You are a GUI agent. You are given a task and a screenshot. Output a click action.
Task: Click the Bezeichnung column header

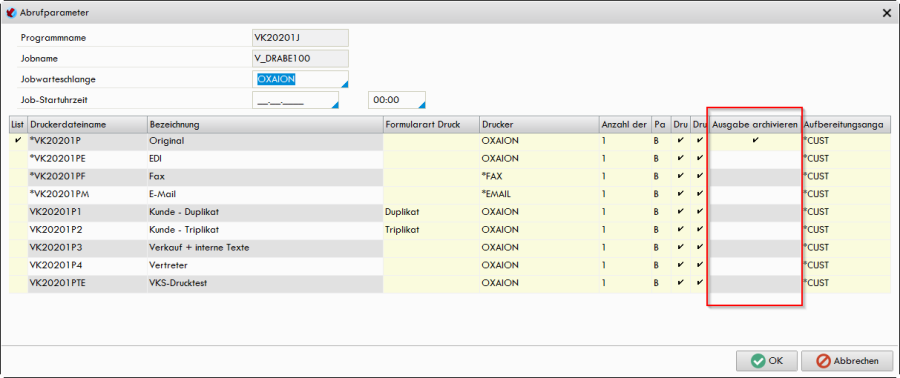[x=265, y=124]
